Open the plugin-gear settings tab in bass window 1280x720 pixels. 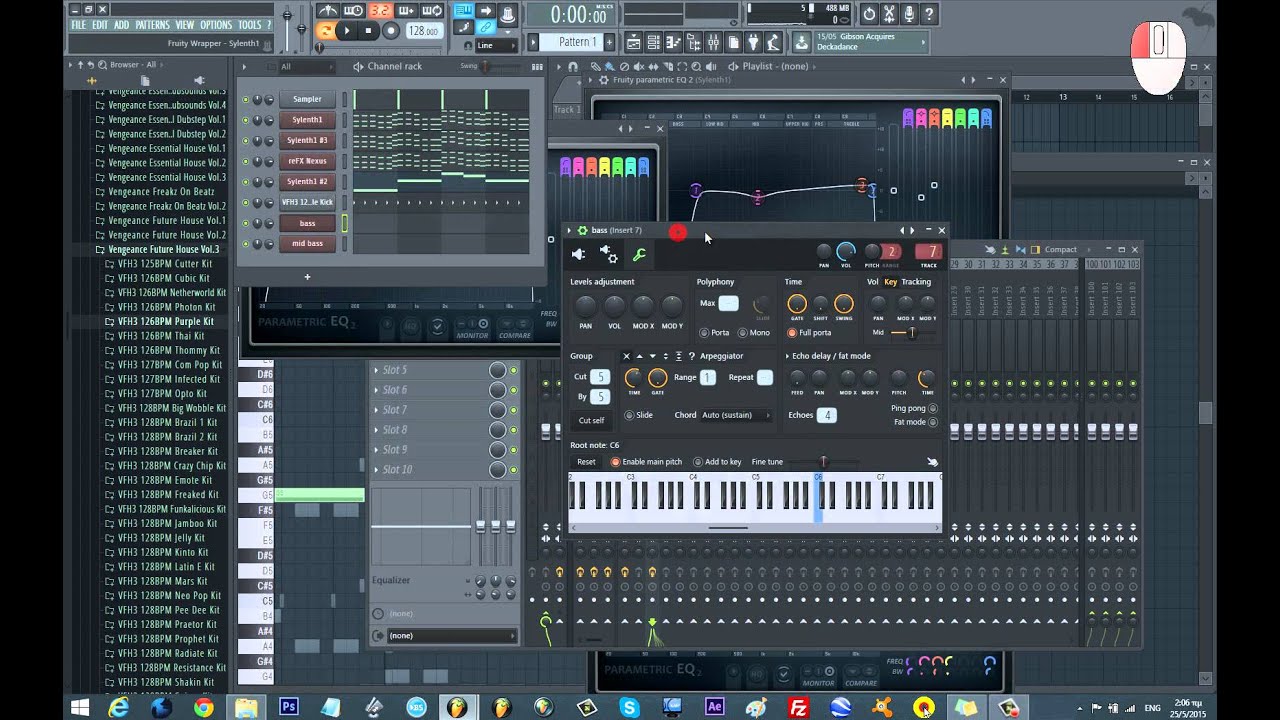point(608,255)
